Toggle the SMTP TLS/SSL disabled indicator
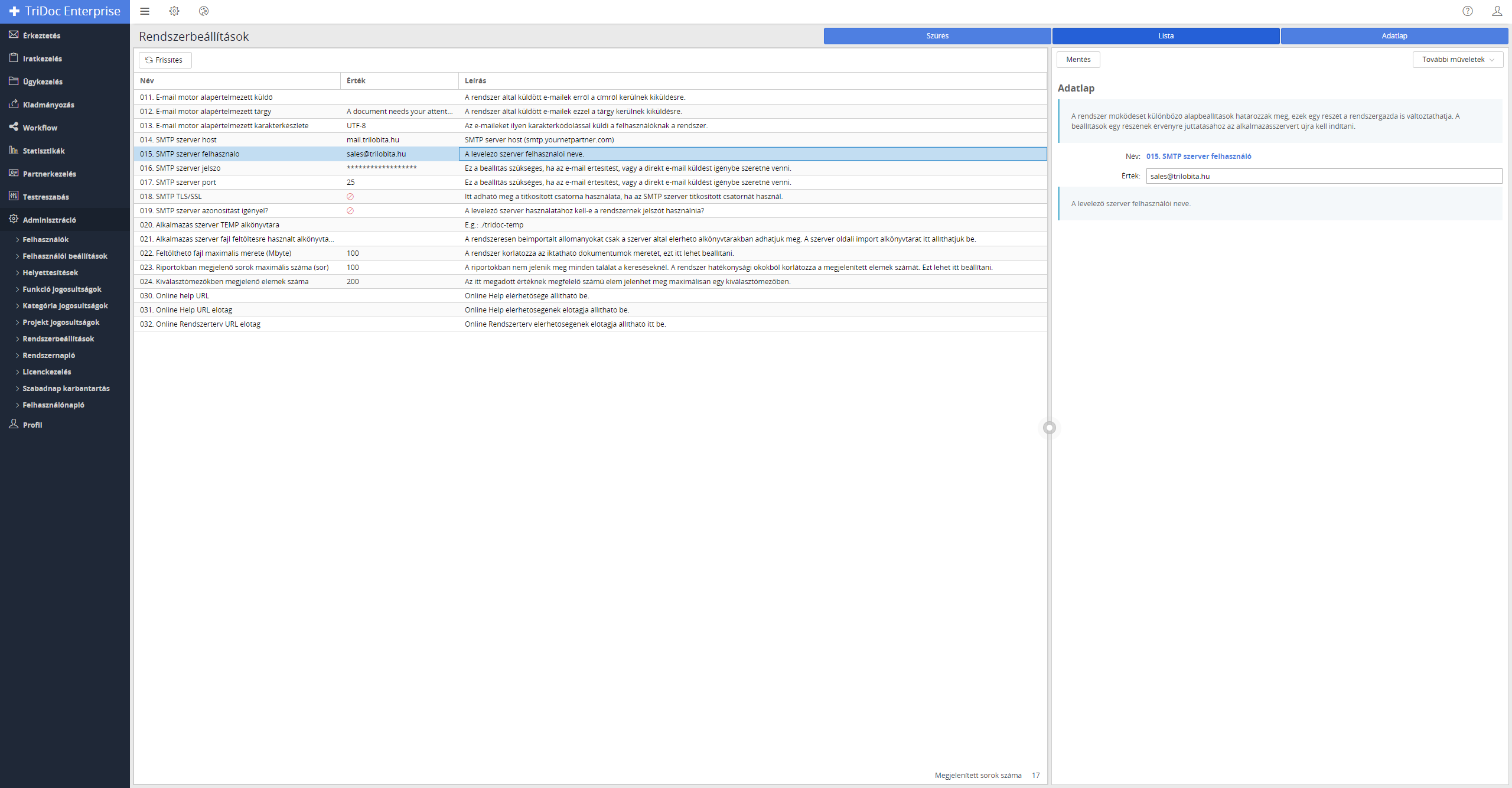Screen dimensions: 1512x788 pyautogui.click(x=350, y=197)
